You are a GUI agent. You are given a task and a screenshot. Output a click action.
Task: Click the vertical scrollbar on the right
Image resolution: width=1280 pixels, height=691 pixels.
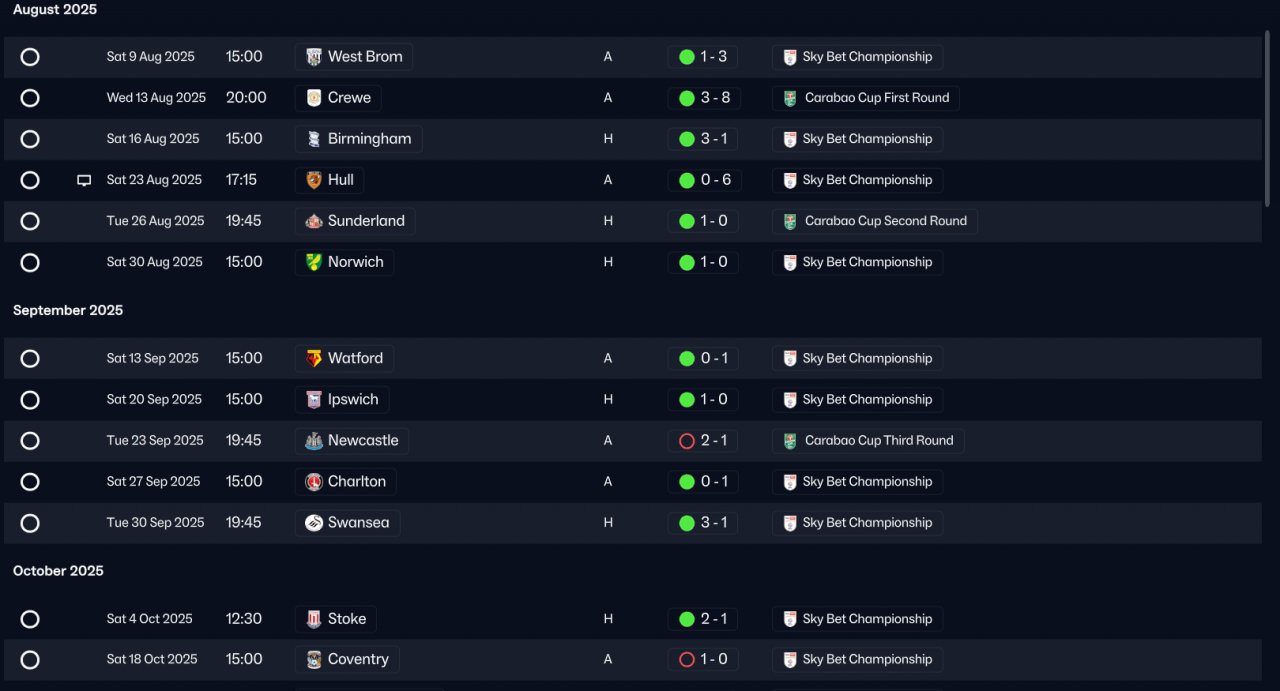tap(1268, 118)
